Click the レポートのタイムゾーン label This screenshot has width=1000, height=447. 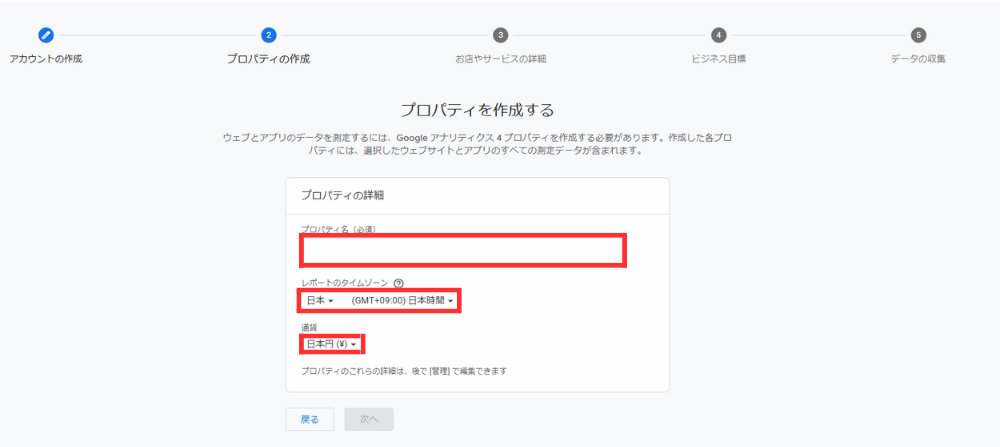344,283
